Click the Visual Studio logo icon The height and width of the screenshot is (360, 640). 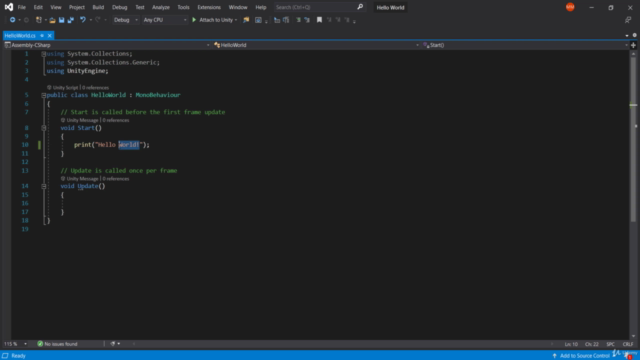[9, 7]
